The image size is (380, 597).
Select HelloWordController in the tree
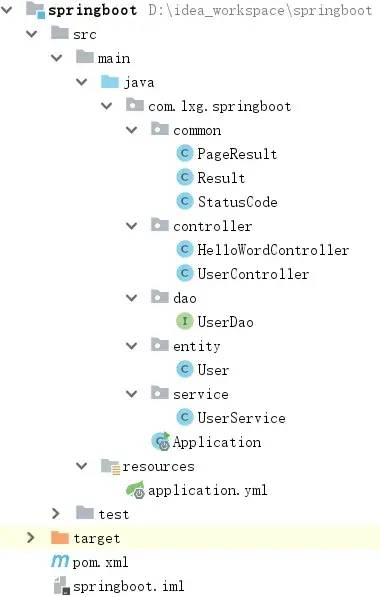pyautogui.click(x=273, y=250)
